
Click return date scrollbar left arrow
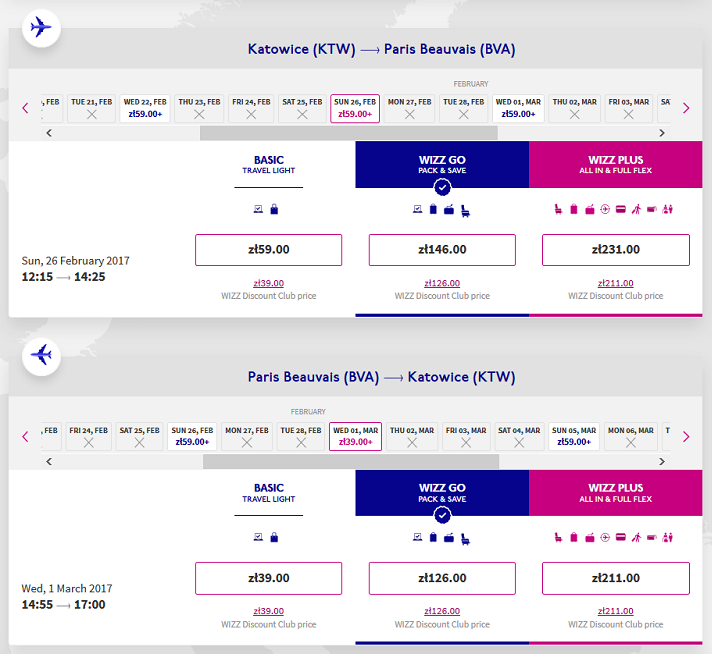[49, 461]
